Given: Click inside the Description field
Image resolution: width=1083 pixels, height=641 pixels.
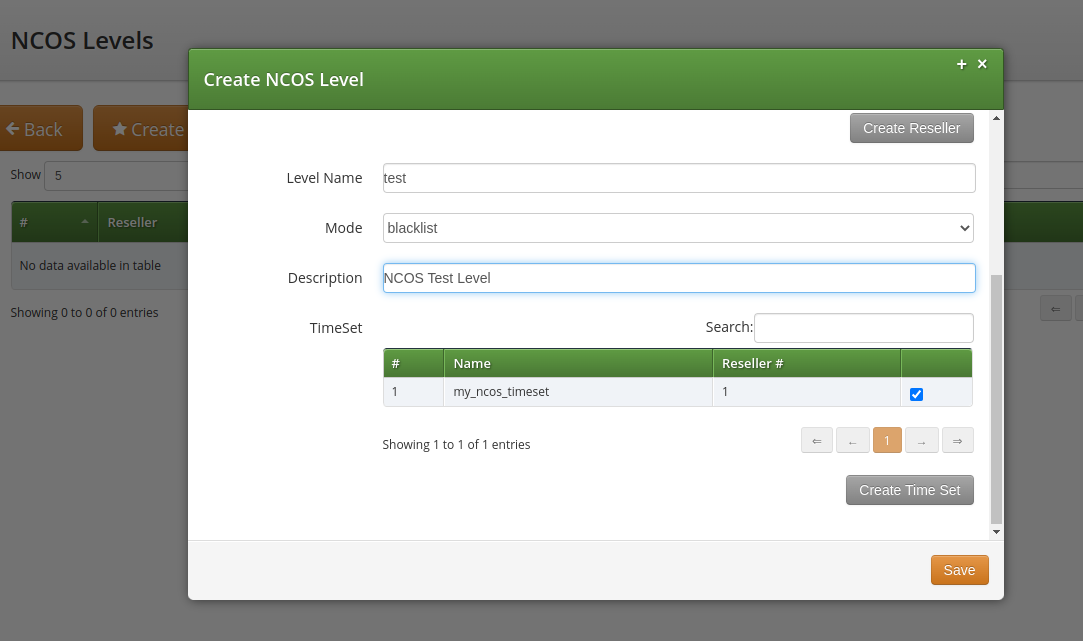Looking at the screenshot, I should 678,278.
